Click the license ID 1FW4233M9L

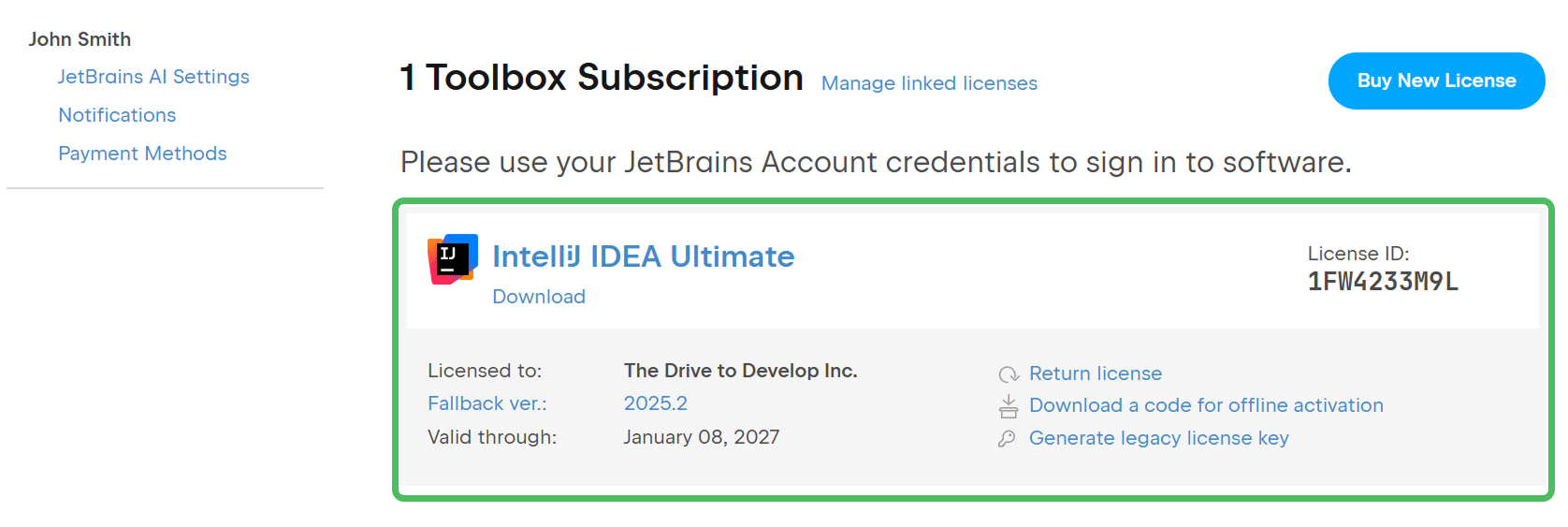1383,282
